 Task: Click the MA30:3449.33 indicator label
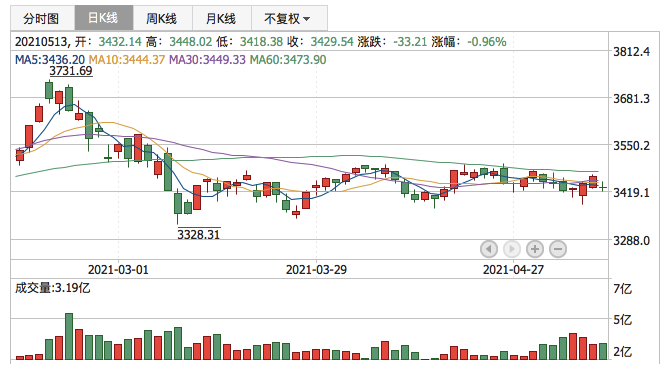pos(207,59)
